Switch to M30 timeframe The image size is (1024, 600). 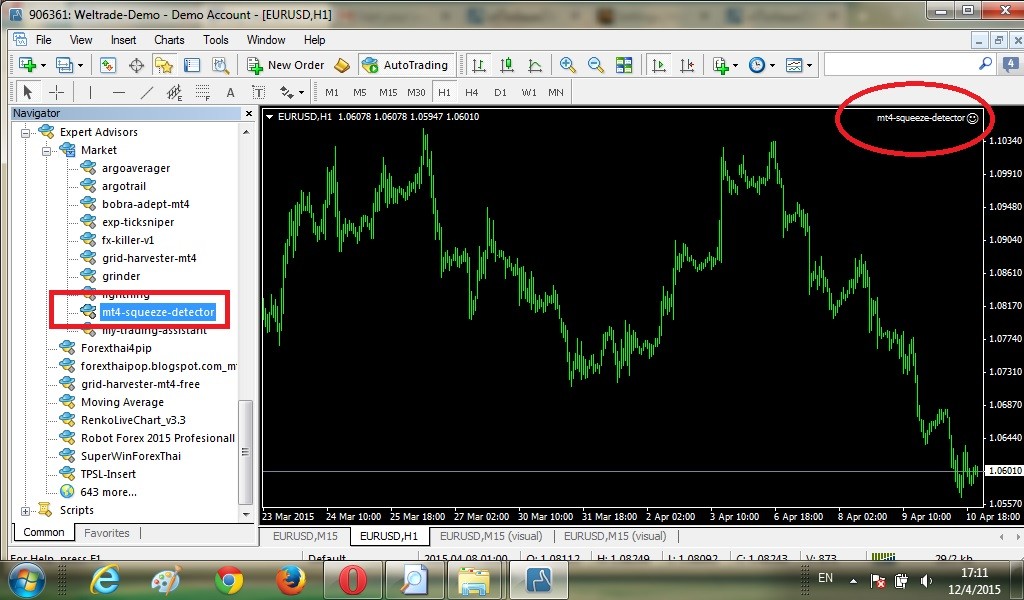[416, 93]
